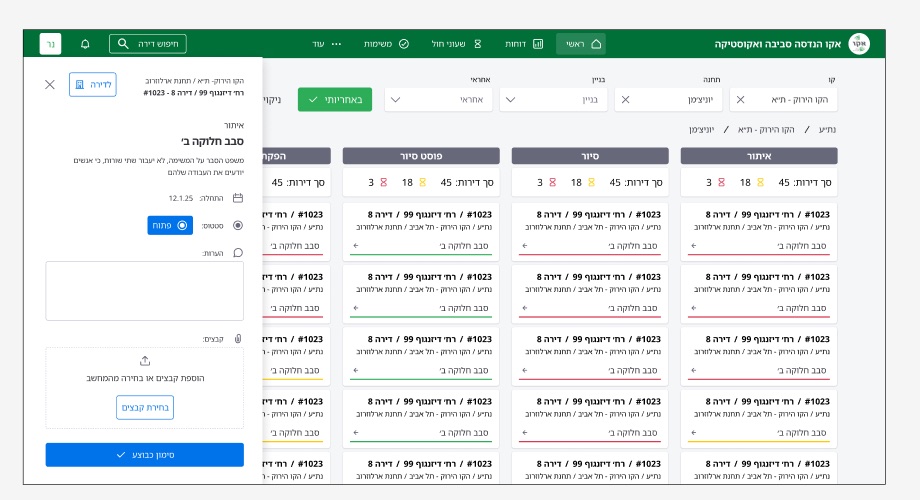This screenshot has width=920, height=500.
Task: Click the לדירה button in the side panel
Action: pos(93,85)
